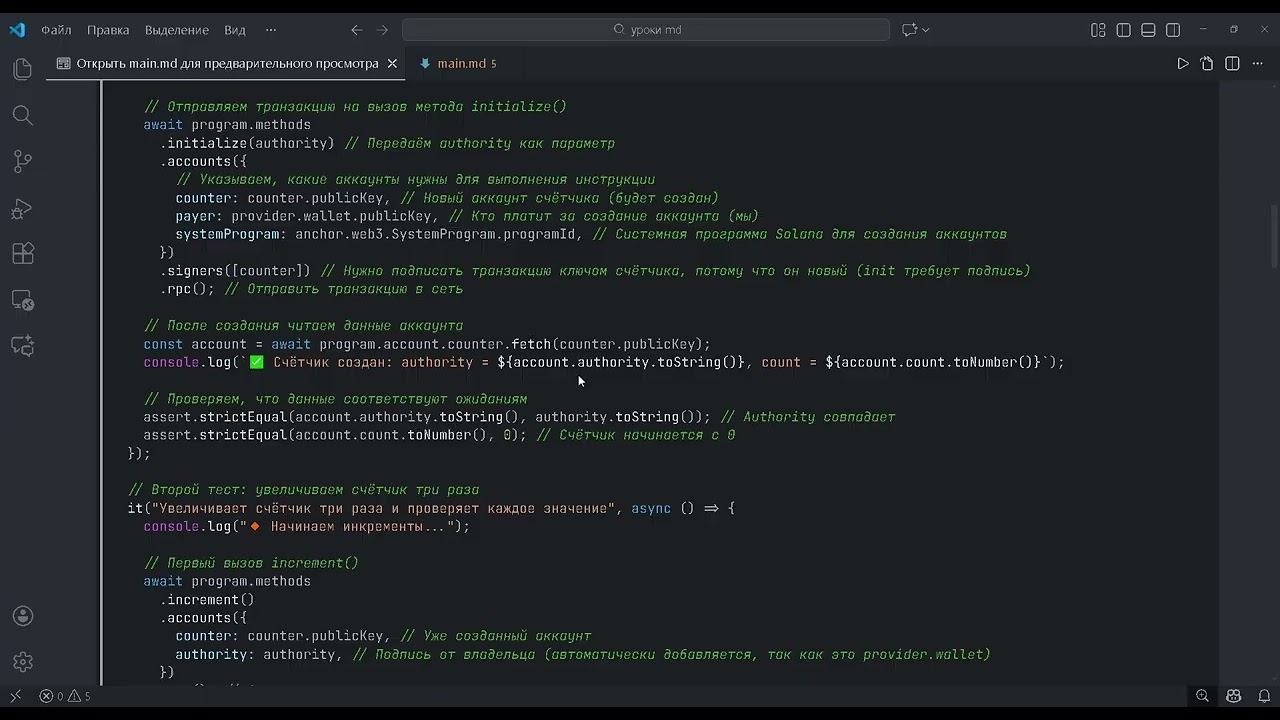Open the Search view in activity bar

tap(22, 115)
